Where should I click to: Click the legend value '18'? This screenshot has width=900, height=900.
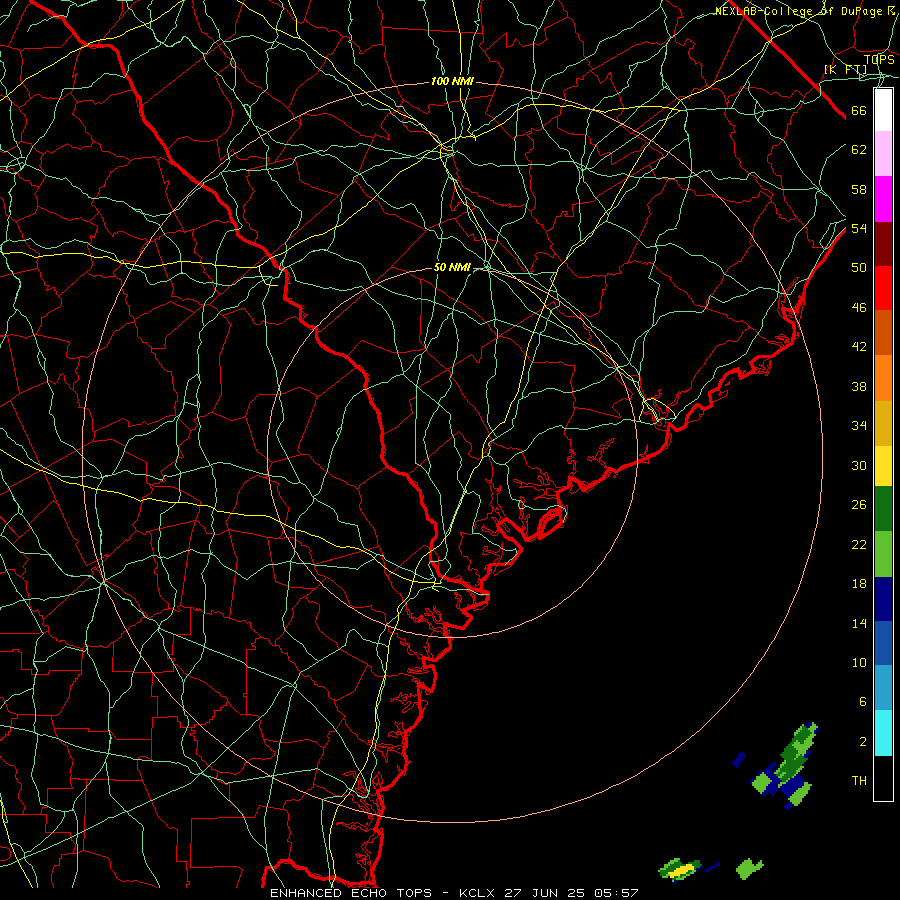[859, 584]
